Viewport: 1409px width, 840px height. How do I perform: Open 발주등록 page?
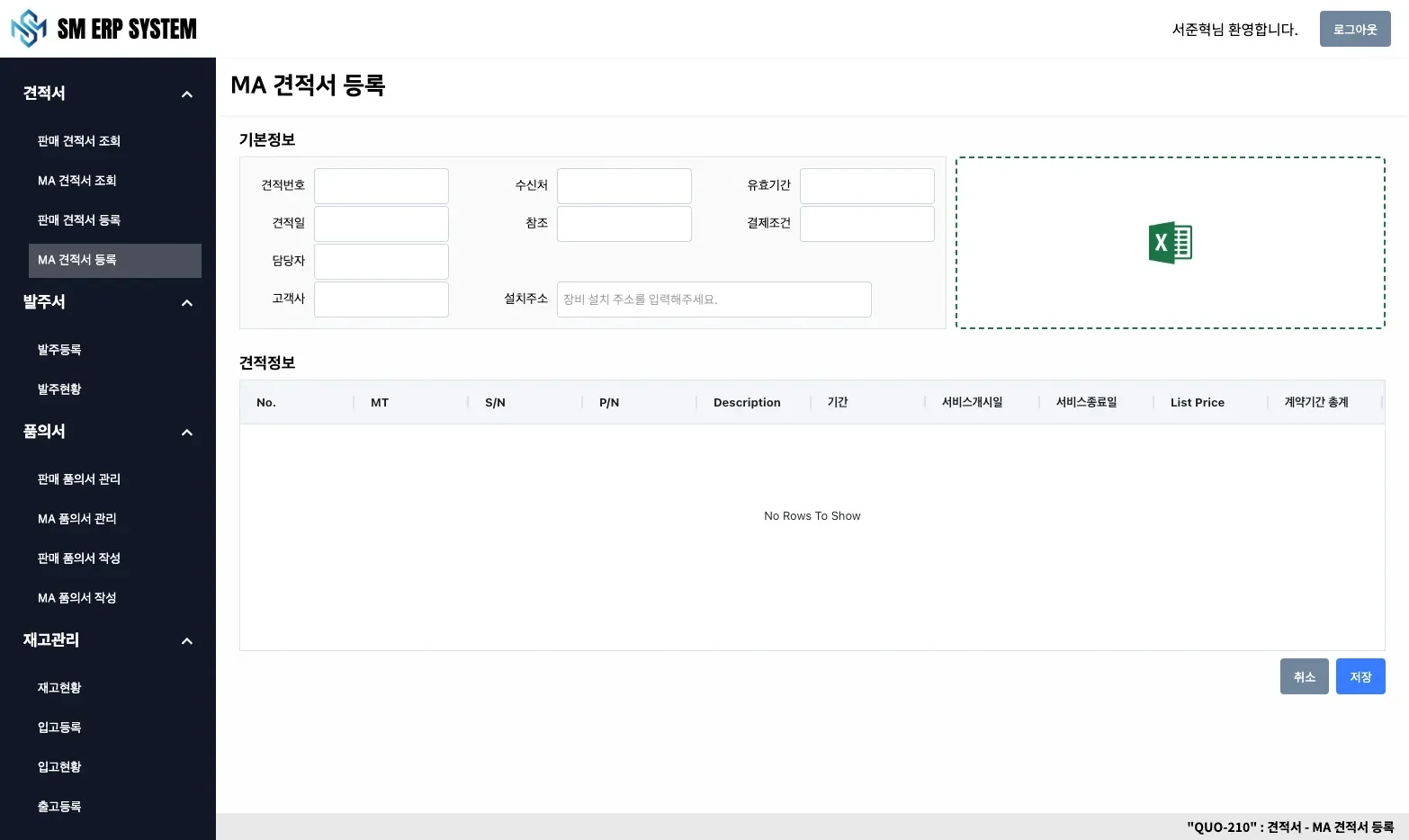tap(115, 350)
